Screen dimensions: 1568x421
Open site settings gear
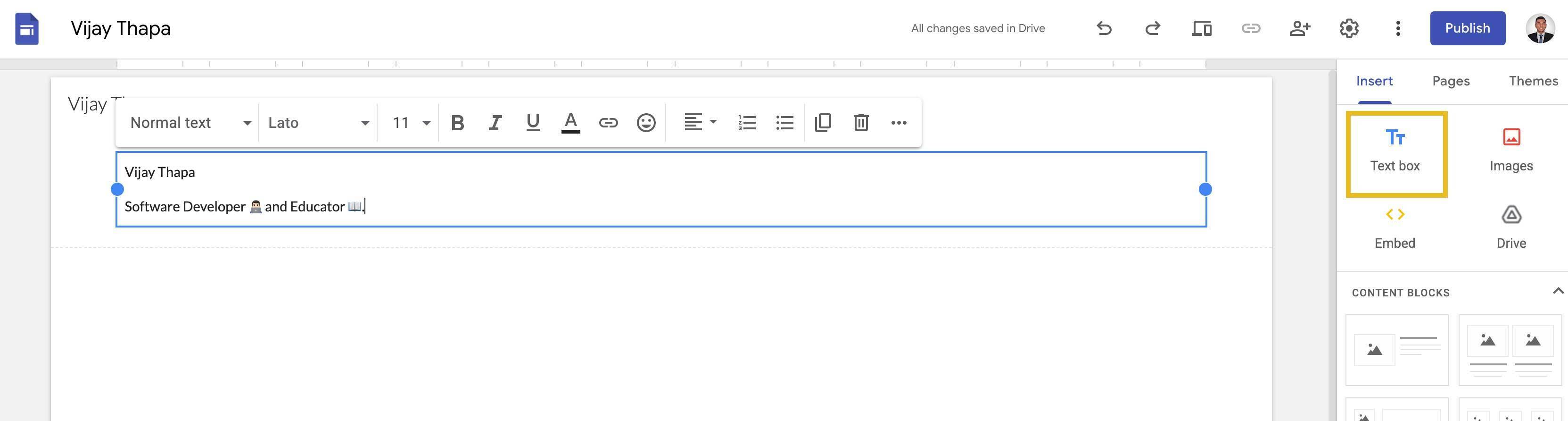pyautogui.click(x=1349, y=28)
